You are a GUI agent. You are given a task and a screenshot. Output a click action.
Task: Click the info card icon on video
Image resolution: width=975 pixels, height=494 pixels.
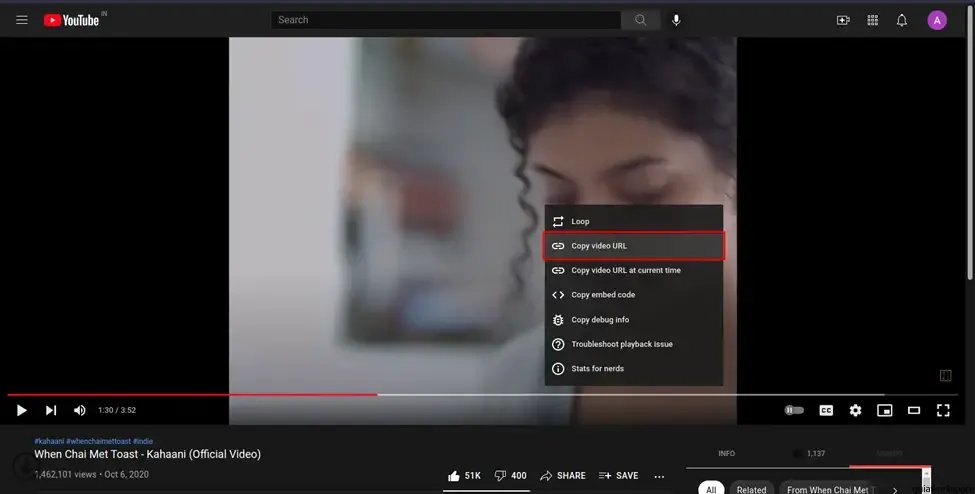click(x=945, y=375)
